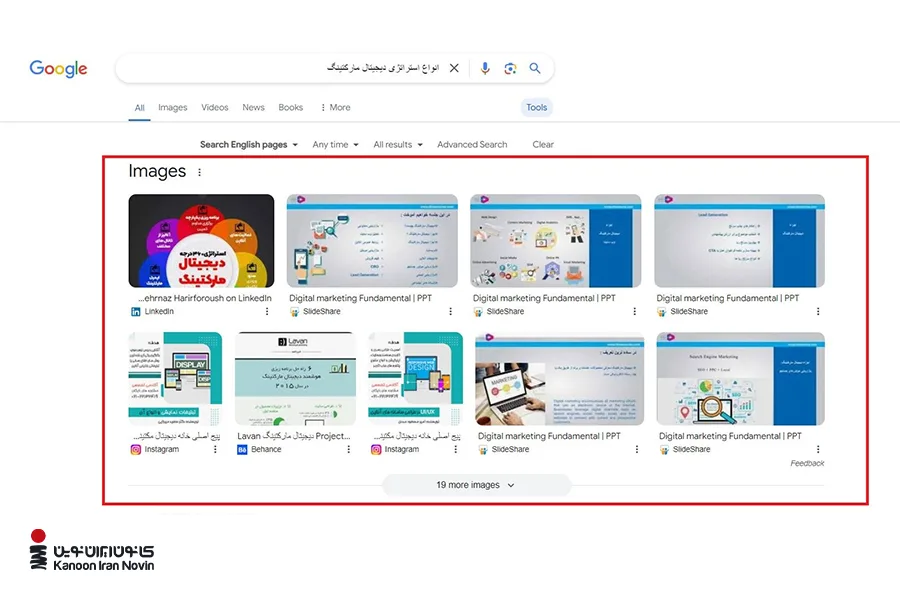Clear the search query with the X
The width and height of the screenshot is (900, 600).
click(454, 68)
